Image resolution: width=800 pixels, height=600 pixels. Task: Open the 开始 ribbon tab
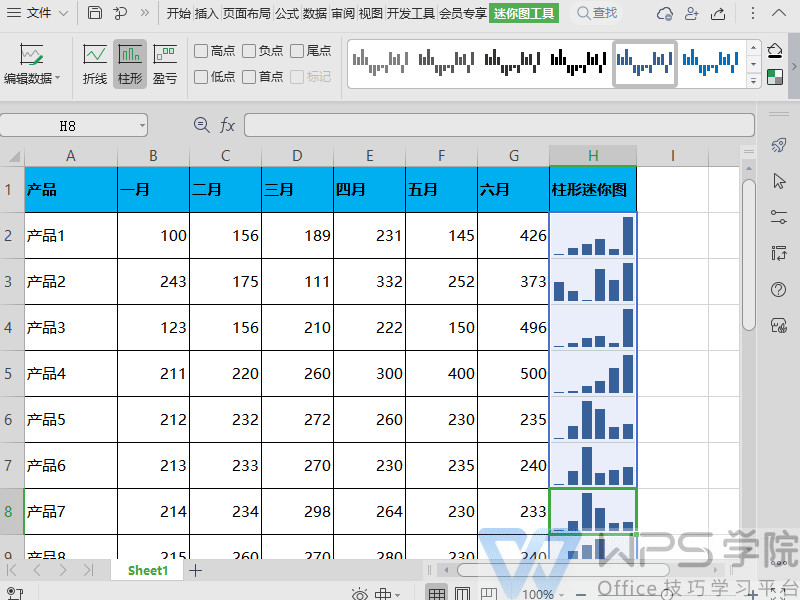pos(179,13)
